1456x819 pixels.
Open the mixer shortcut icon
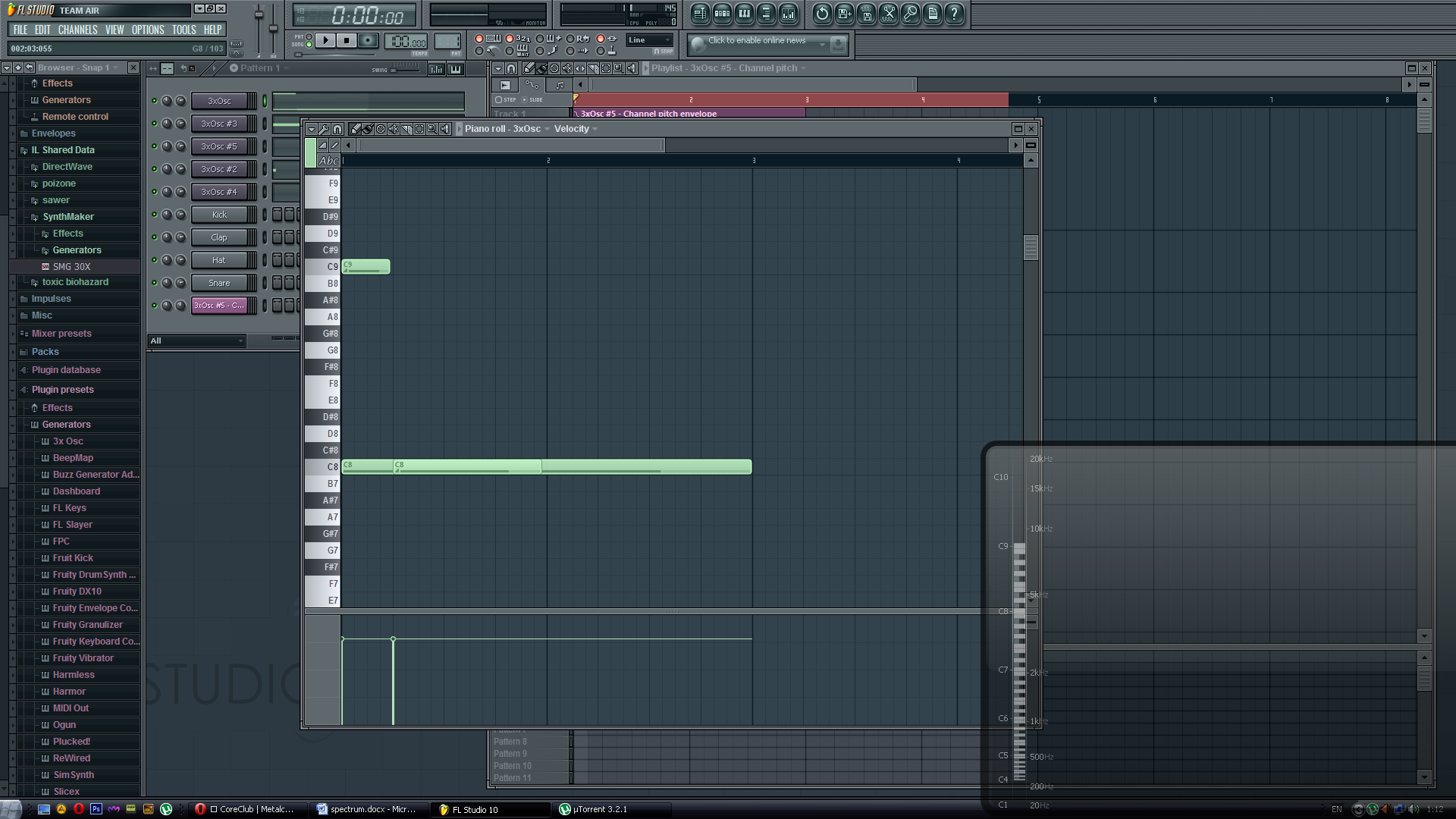[789, 13]
